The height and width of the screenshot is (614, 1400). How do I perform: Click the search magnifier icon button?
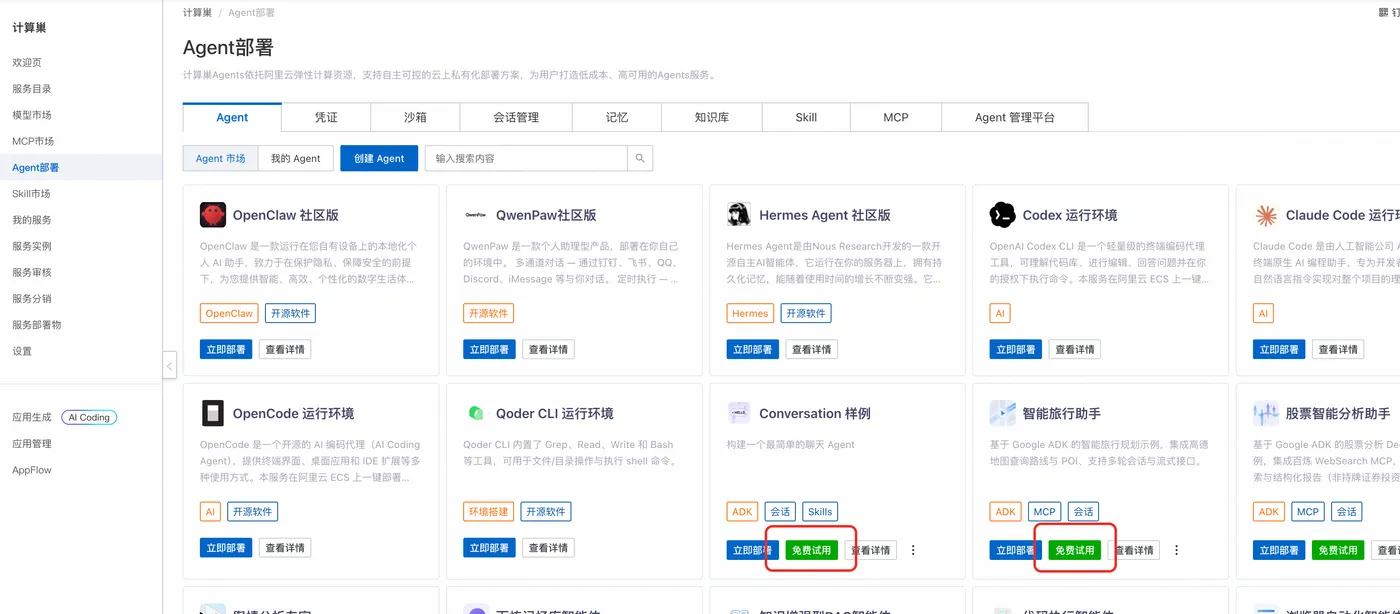coord(640,158)
